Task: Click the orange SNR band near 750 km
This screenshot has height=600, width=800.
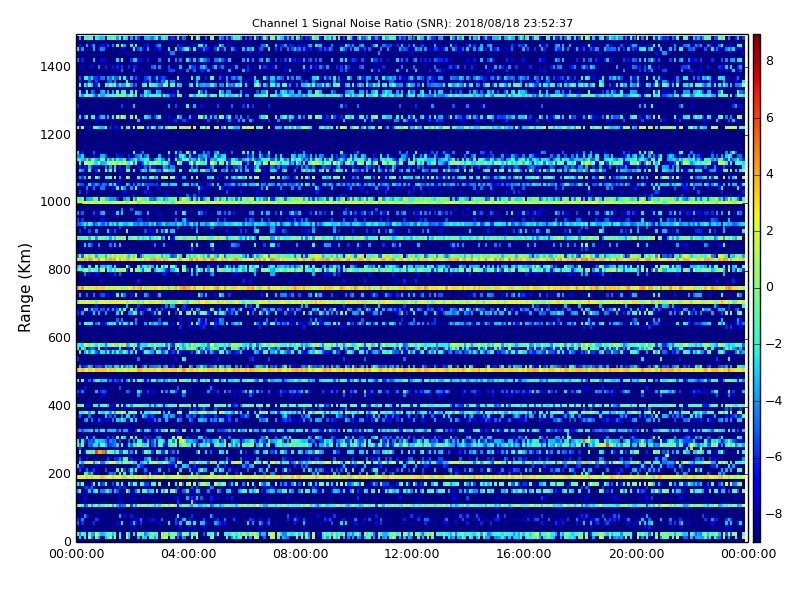Action: pyautogui.click(x=411, y=288)
